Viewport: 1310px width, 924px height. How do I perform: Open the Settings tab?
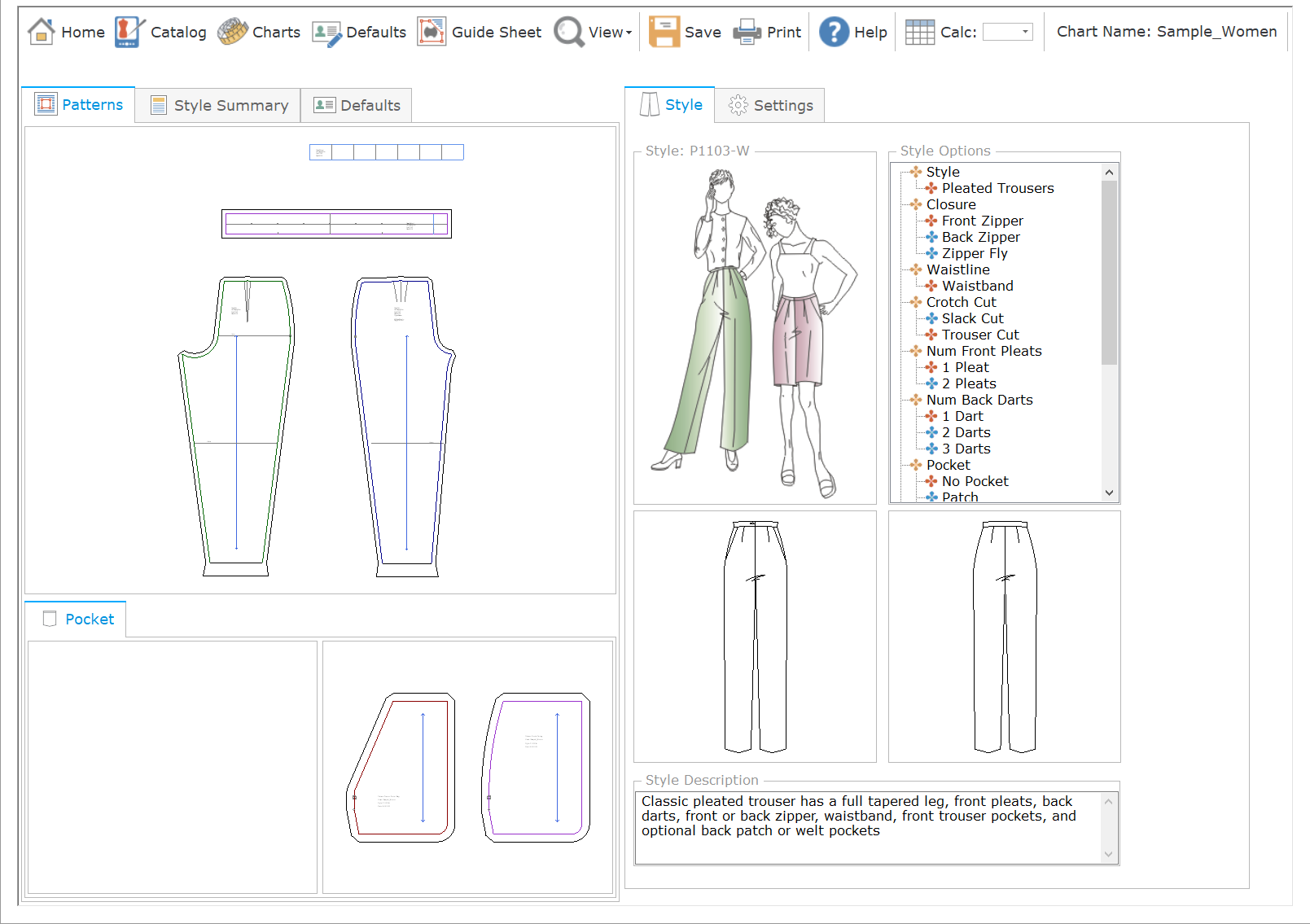[x=770, y=106]
